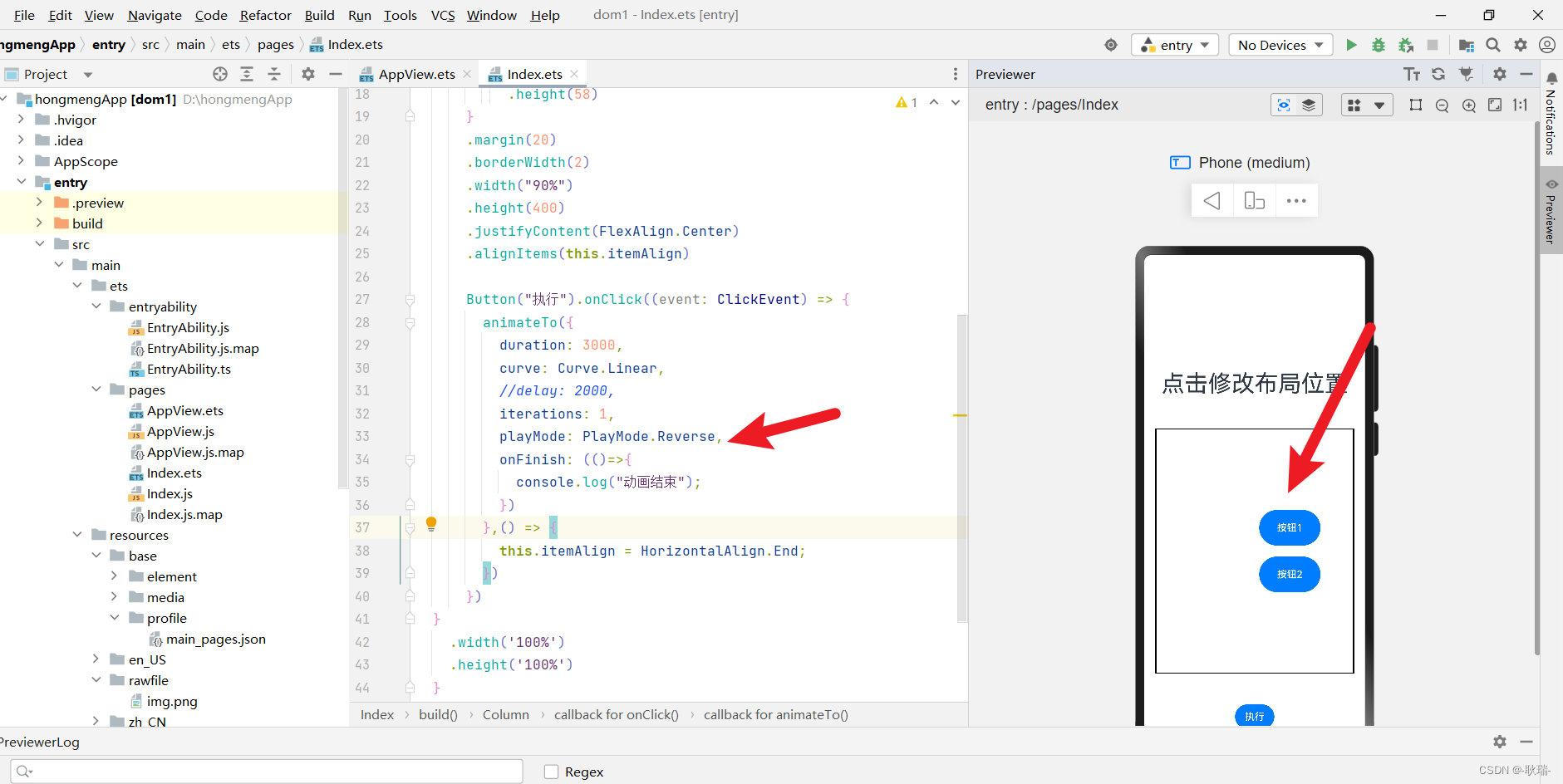Start debugging with the bug icon
The width and height of the screenshot is (1563, 784).
click(x=1379, y=45)
